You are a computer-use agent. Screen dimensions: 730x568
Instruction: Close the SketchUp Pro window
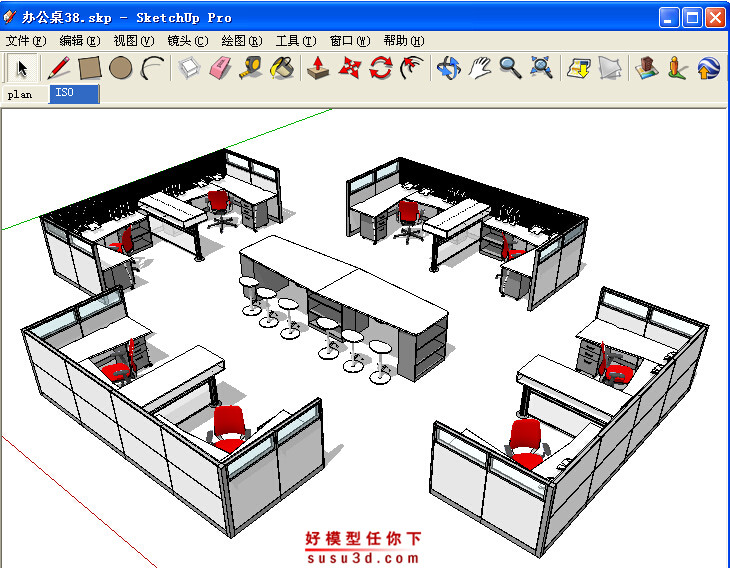[715, 18]
